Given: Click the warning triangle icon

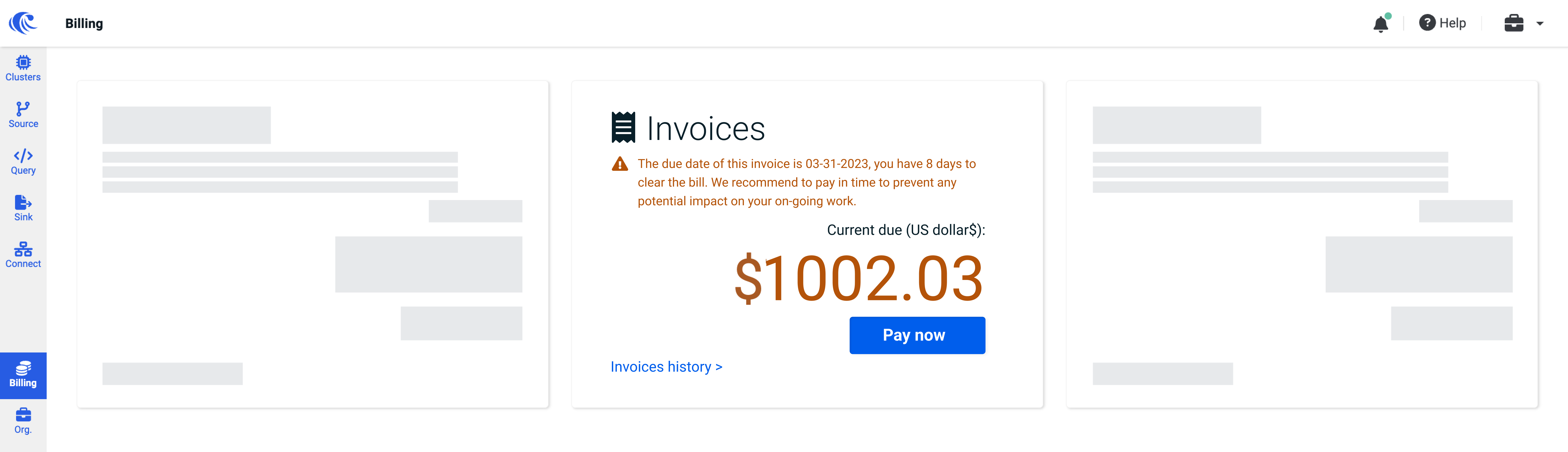Looking at the screenshot, I should (x=620, y=164).
